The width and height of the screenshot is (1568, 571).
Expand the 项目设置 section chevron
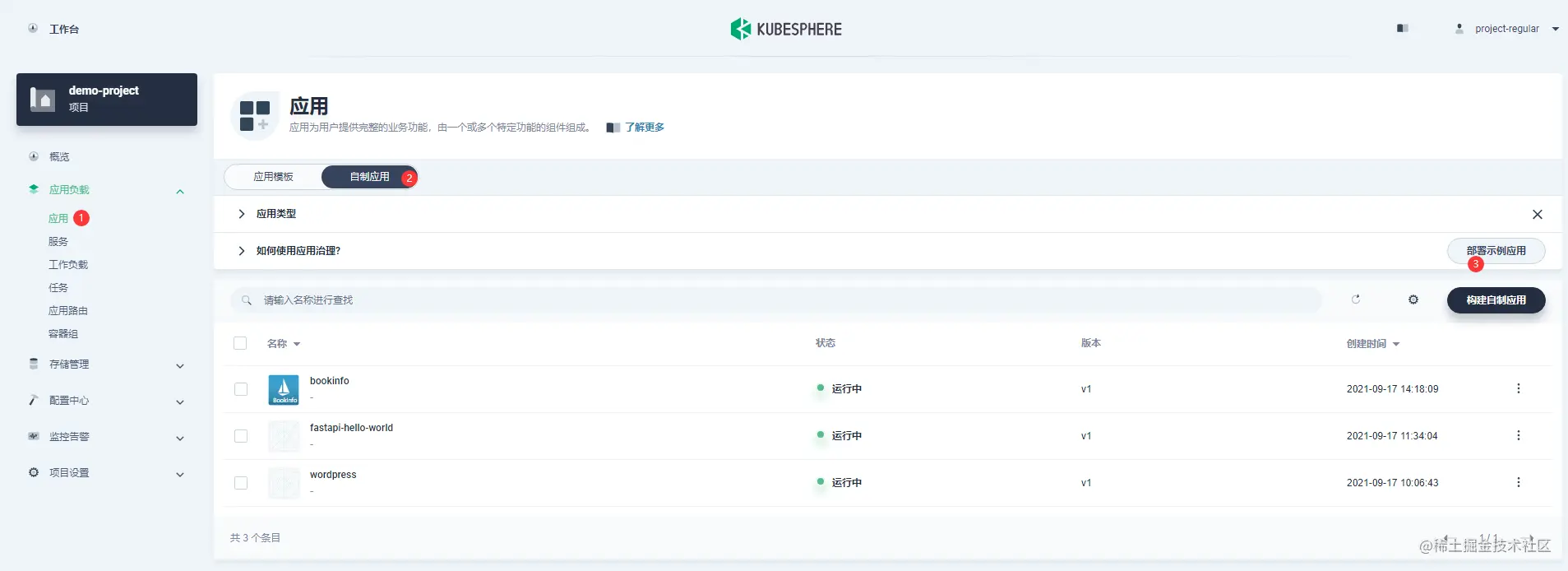point(180,475)
